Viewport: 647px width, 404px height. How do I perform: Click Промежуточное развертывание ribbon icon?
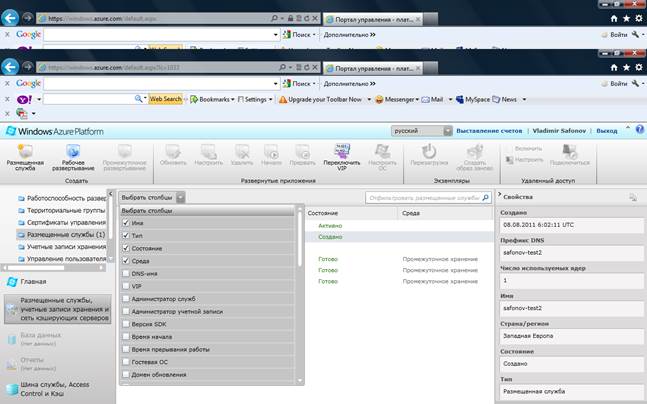(x=125, y=157)
